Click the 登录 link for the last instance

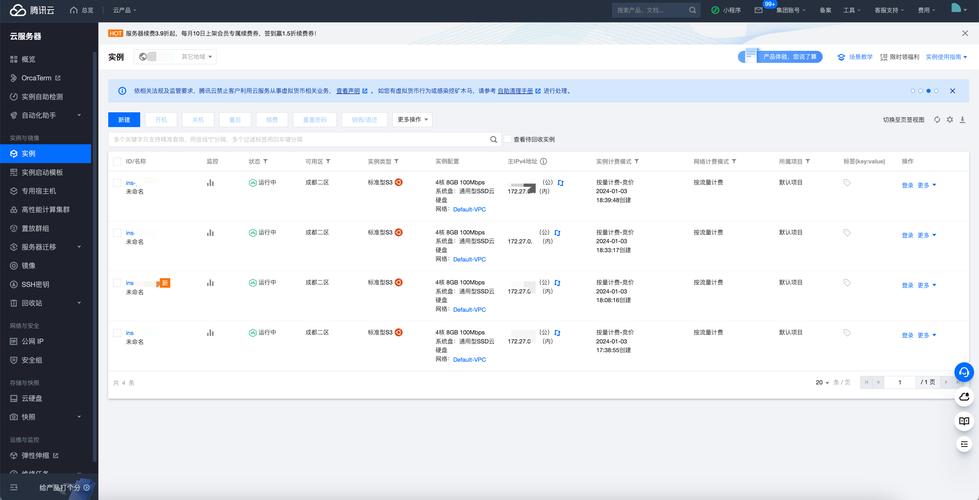(x=907, y=335)
